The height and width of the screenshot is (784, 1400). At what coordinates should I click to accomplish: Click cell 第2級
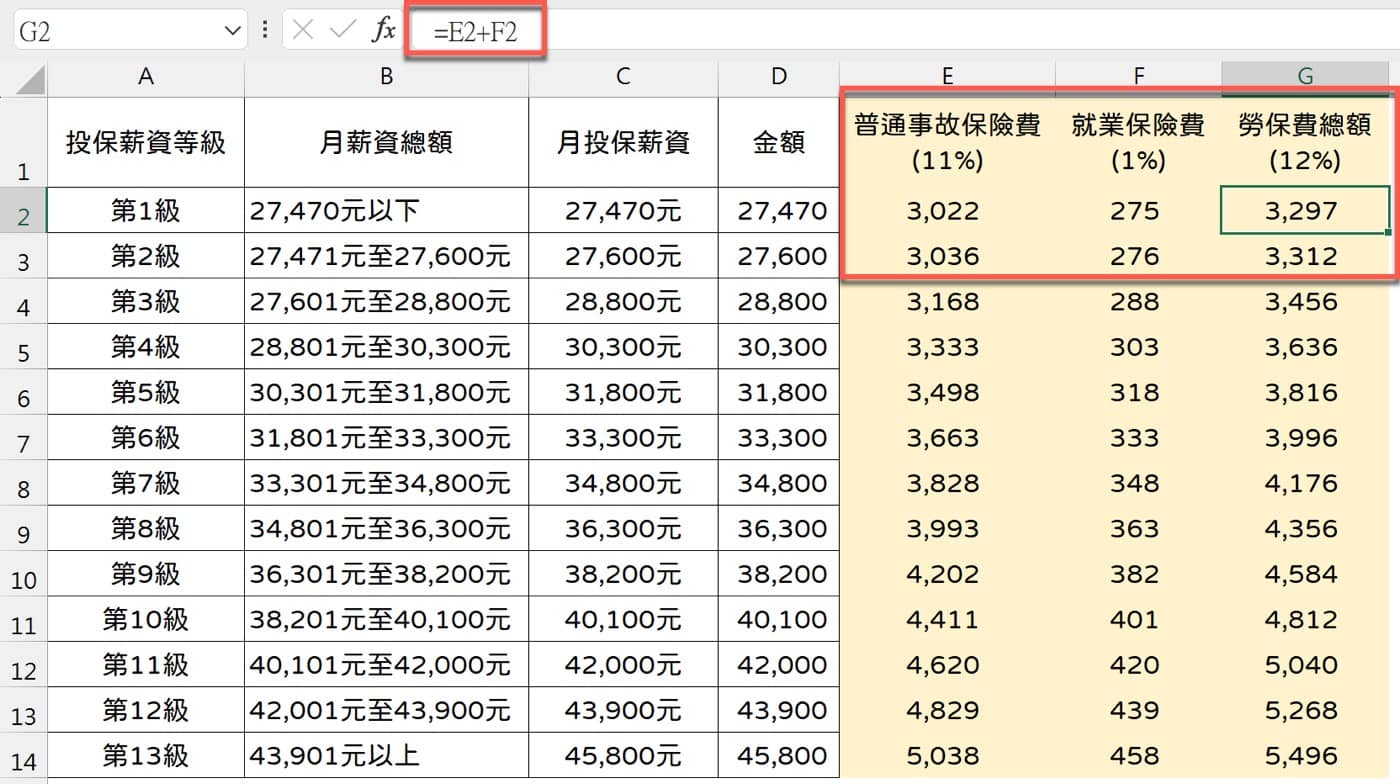146,256
